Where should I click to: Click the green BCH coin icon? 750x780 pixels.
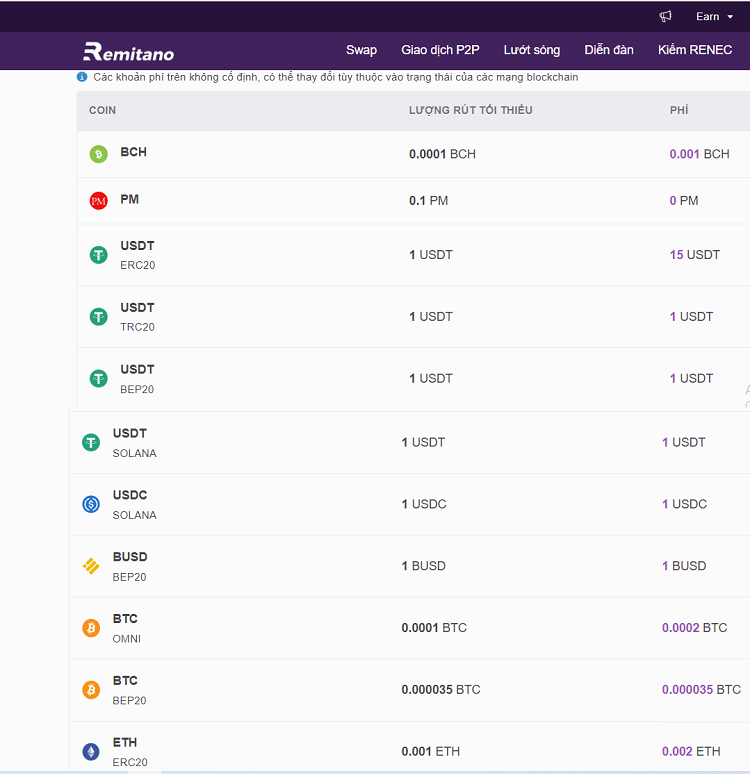pos(98,154)
